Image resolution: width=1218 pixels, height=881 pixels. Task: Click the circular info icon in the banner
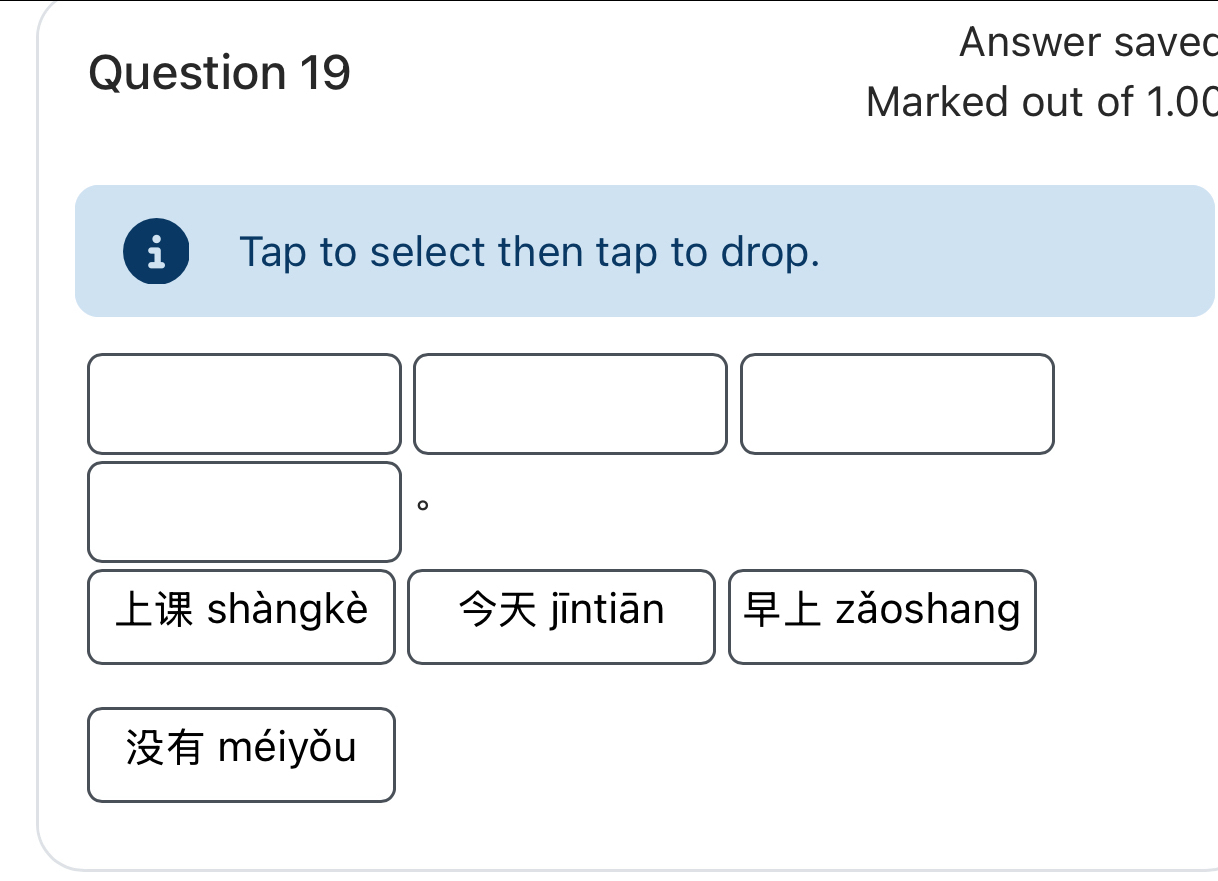(156, 252)
